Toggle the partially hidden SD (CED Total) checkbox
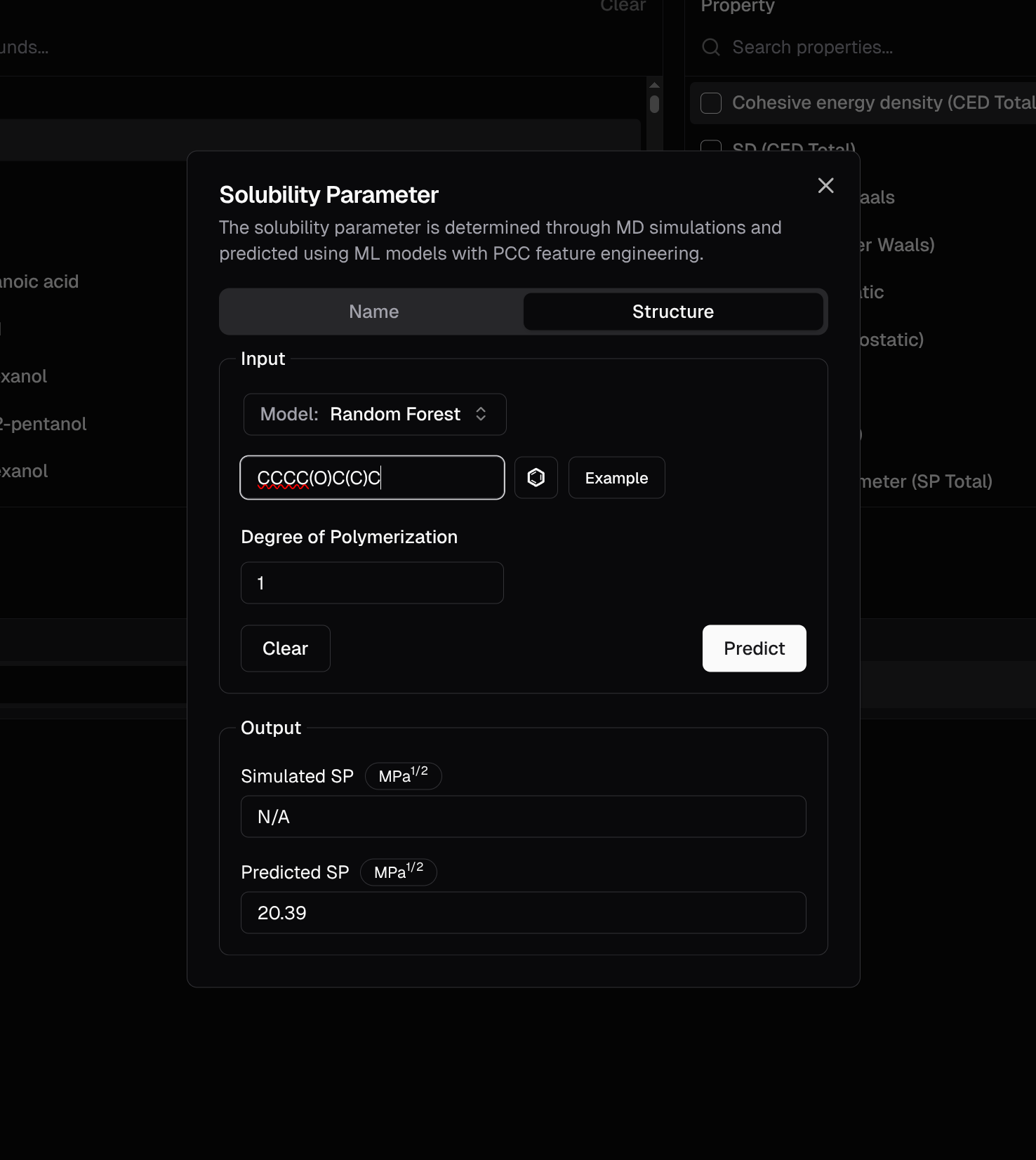Viewport: 1036px width, 1160px height. pyautogui.click(x=711, y=147)
